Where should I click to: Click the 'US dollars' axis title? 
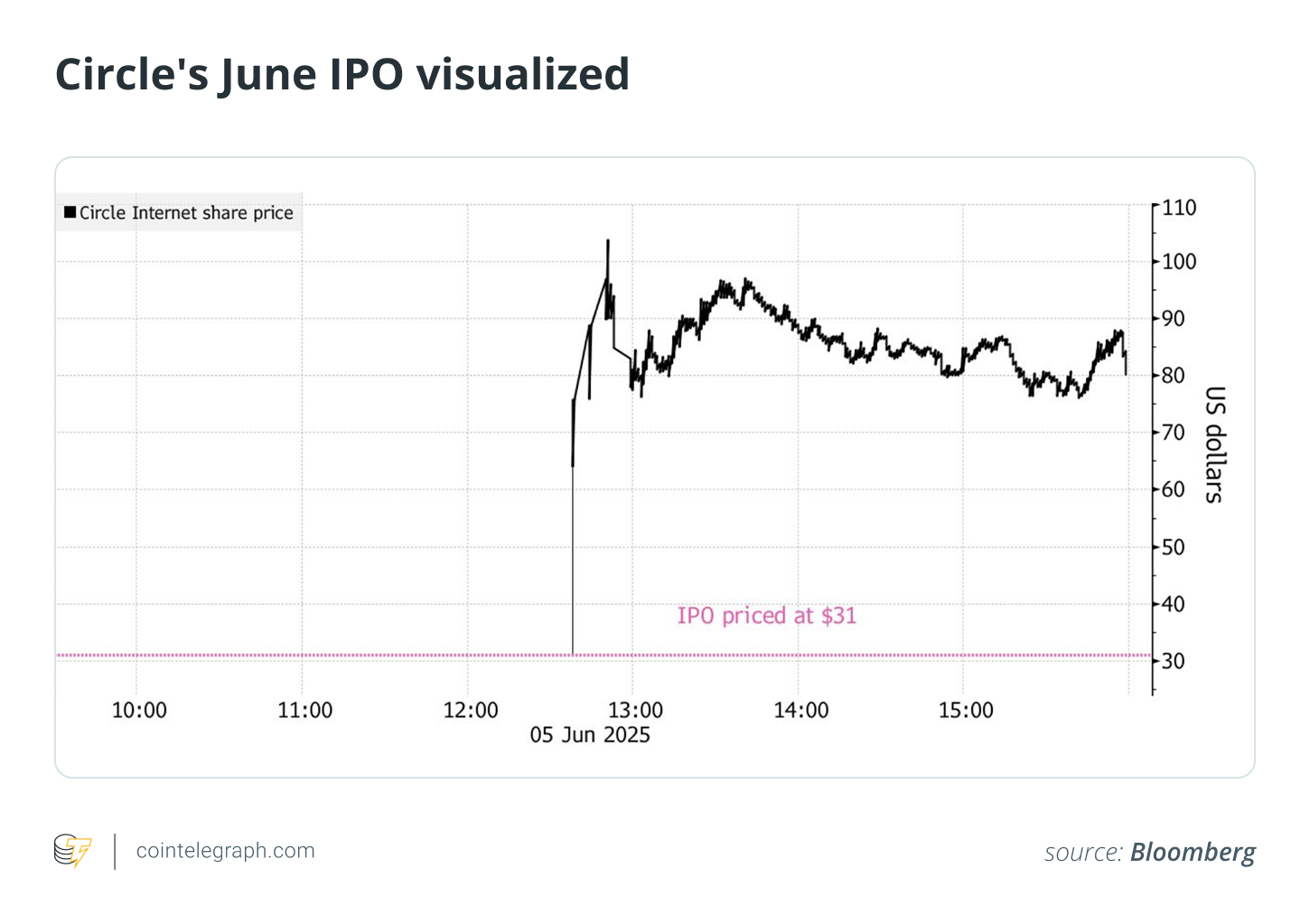(1215, 444)
